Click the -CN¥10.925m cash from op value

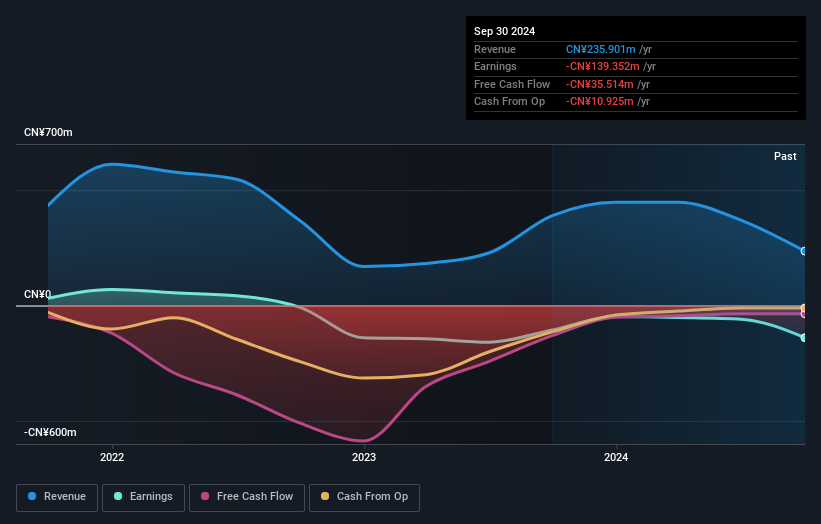(x=600, y=102)
